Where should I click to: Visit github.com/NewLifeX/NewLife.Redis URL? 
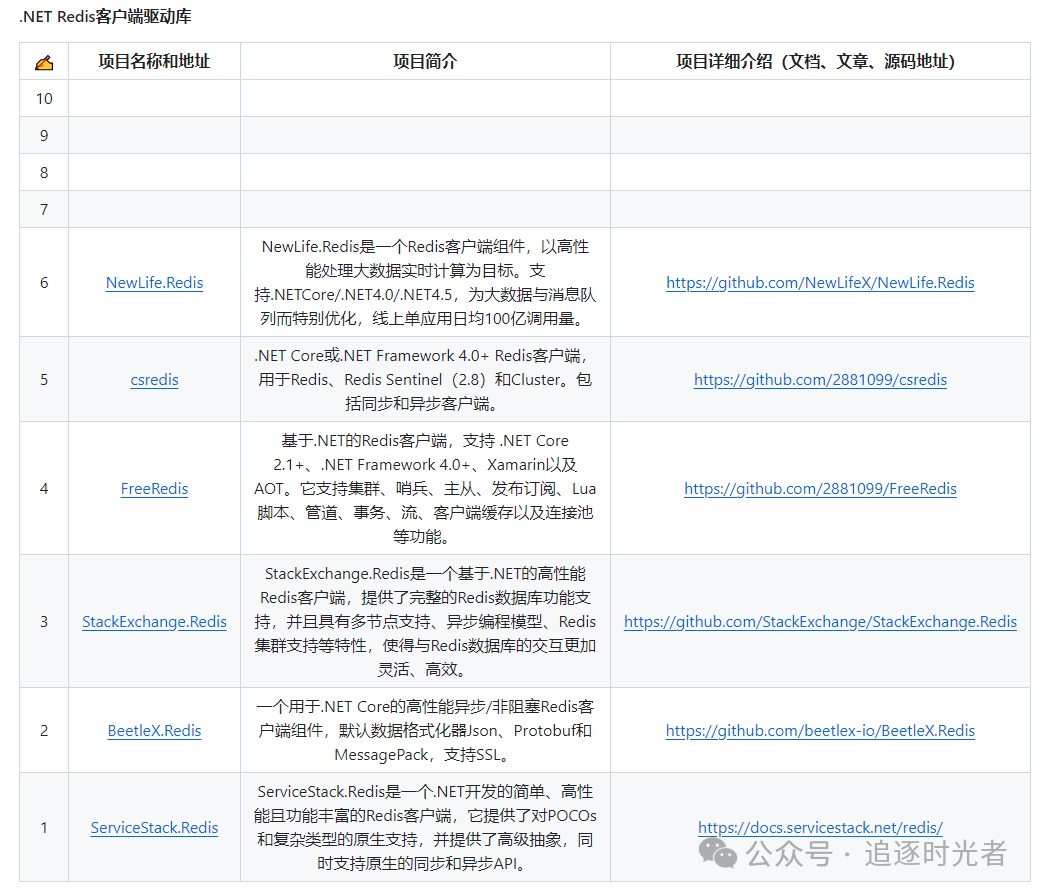pos(821,283)
